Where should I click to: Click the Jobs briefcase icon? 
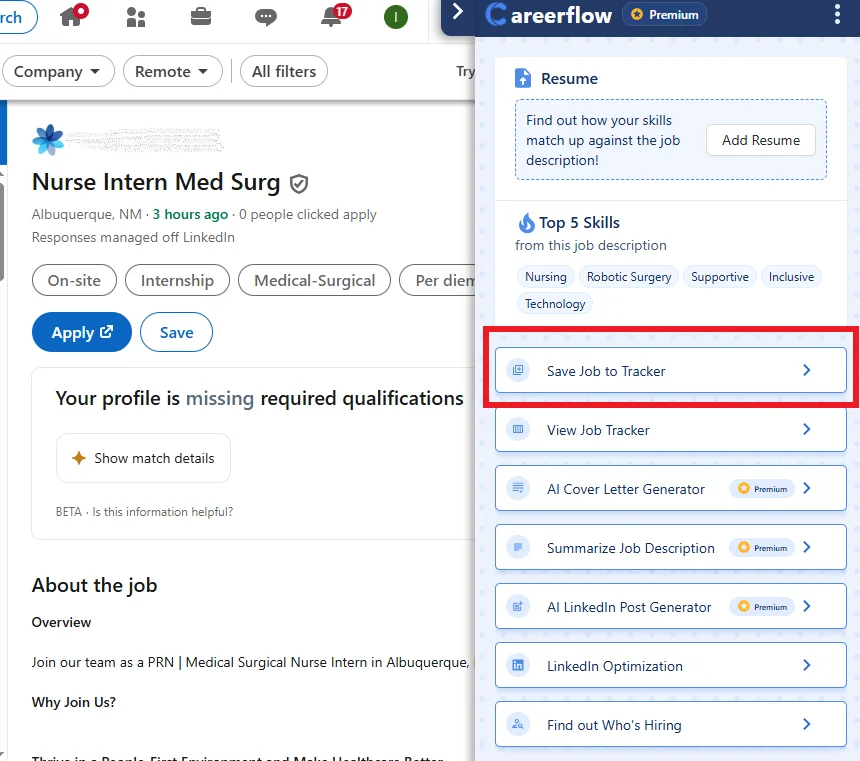[198, 16]
